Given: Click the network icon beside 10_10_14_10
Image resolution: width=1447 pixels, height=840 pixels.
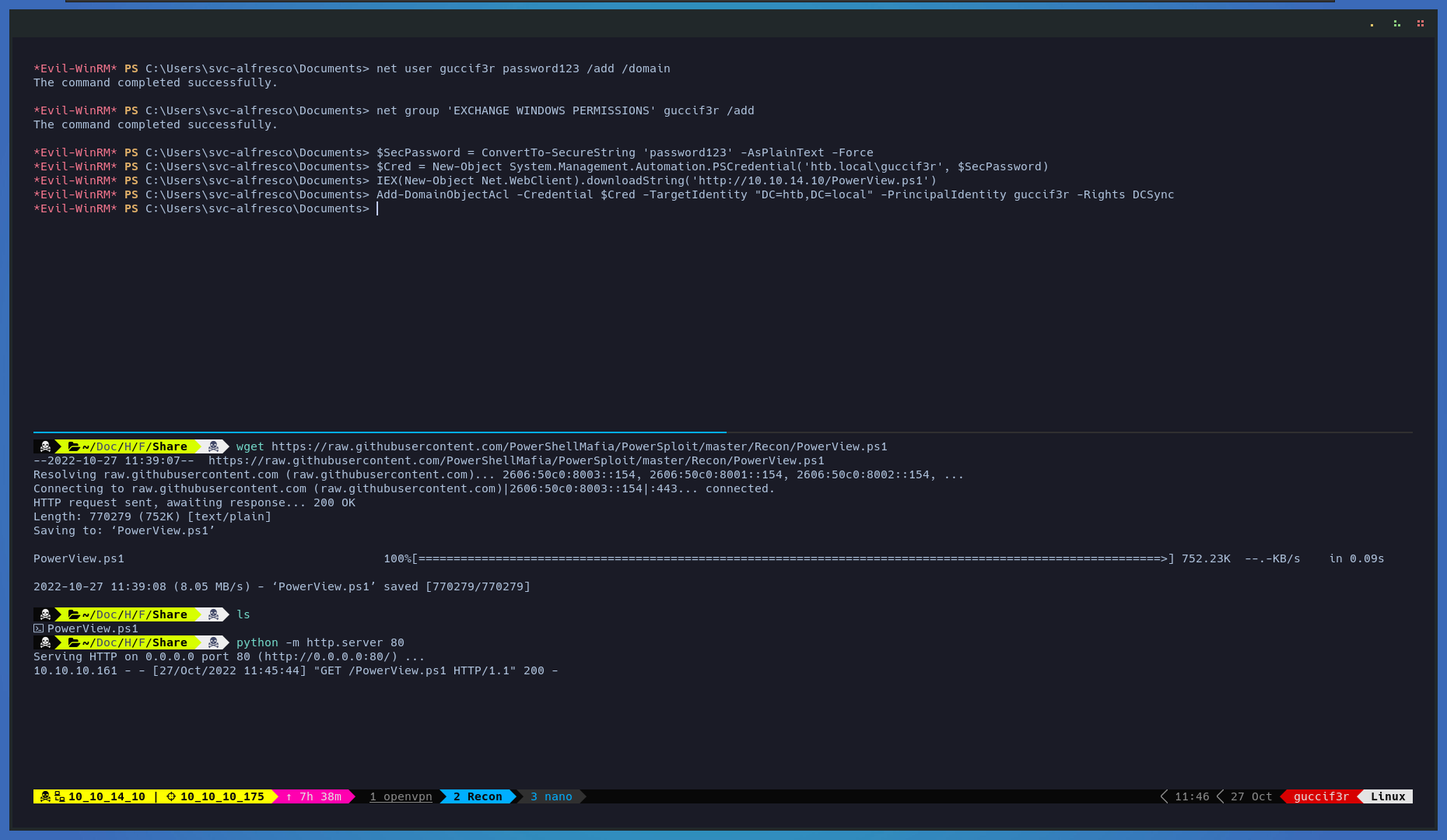Looking at the screenshot, I should (x=59, y=796).
